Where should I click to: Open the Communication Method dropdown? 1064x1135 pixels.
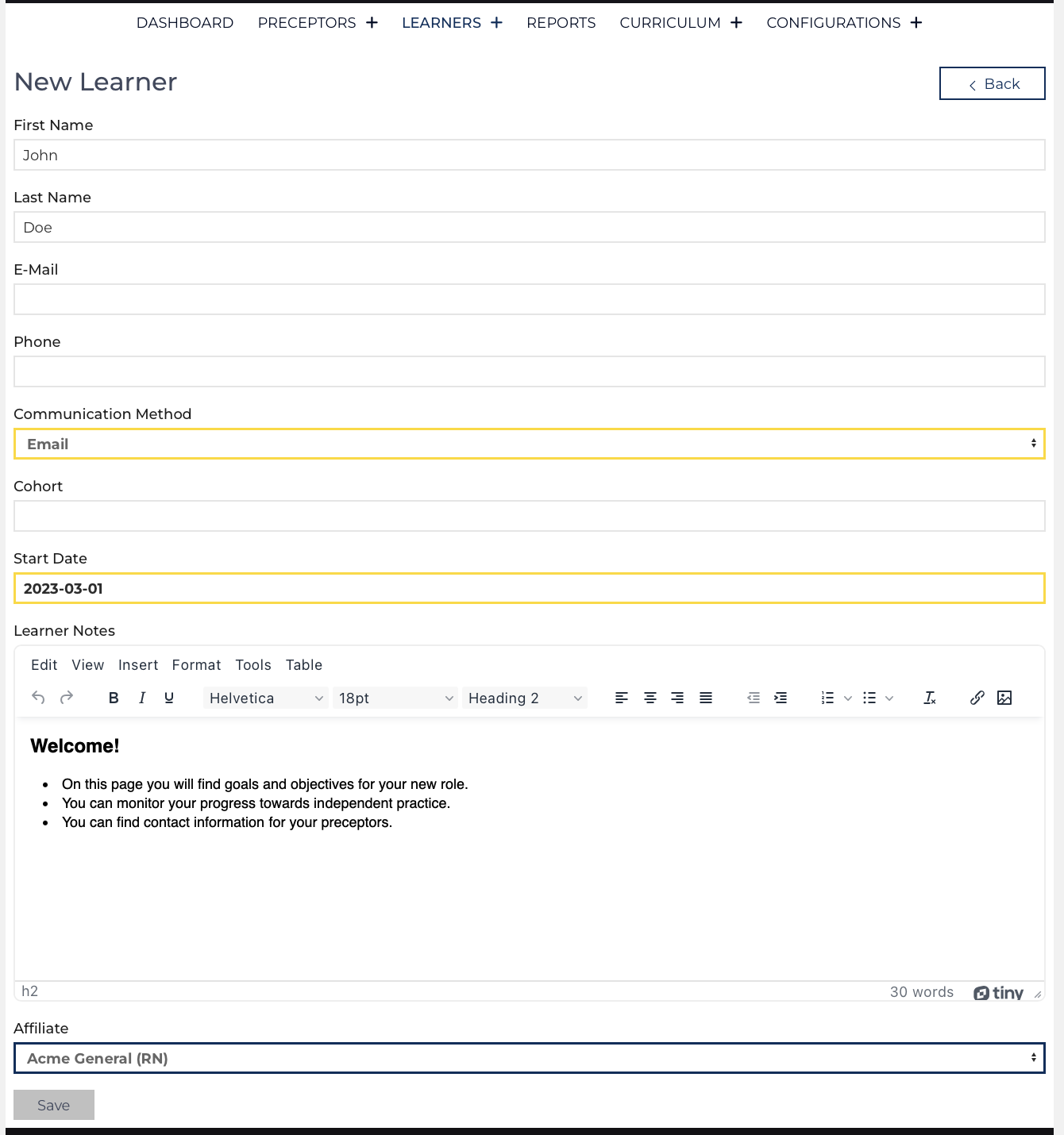pos(530,444)
